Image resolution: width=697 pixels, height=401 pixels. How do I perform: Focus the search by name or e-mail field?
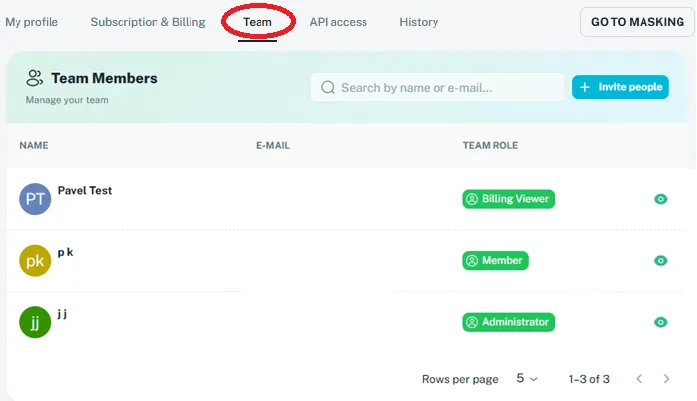pyautogui.click(x=437, y=88)
